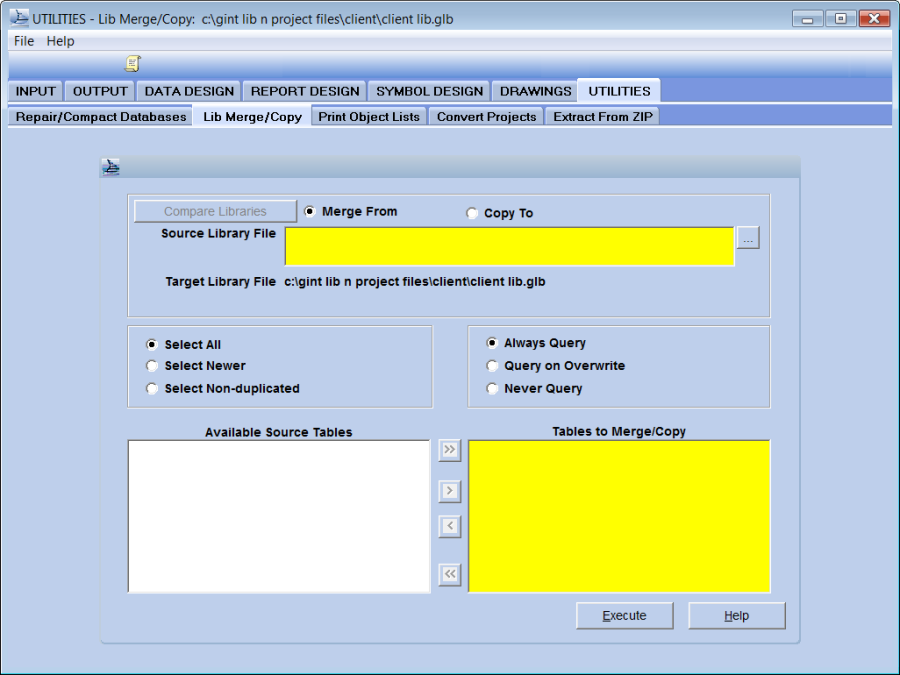Switch to the REPORT DESIGN tab
This screenshot has height=675, width=900.
pyautogui.click(x=304, y=91)
